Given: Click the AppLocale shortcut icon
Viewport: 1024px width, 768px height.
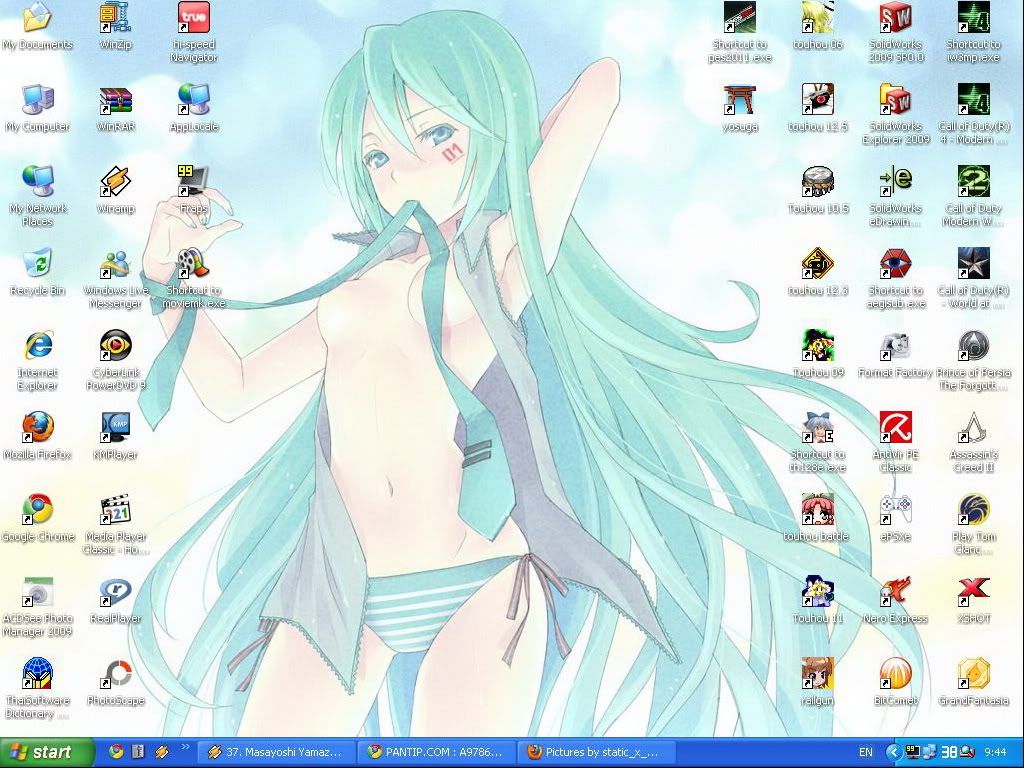Looking at the screenshot, I should click(x=194, y=99).
